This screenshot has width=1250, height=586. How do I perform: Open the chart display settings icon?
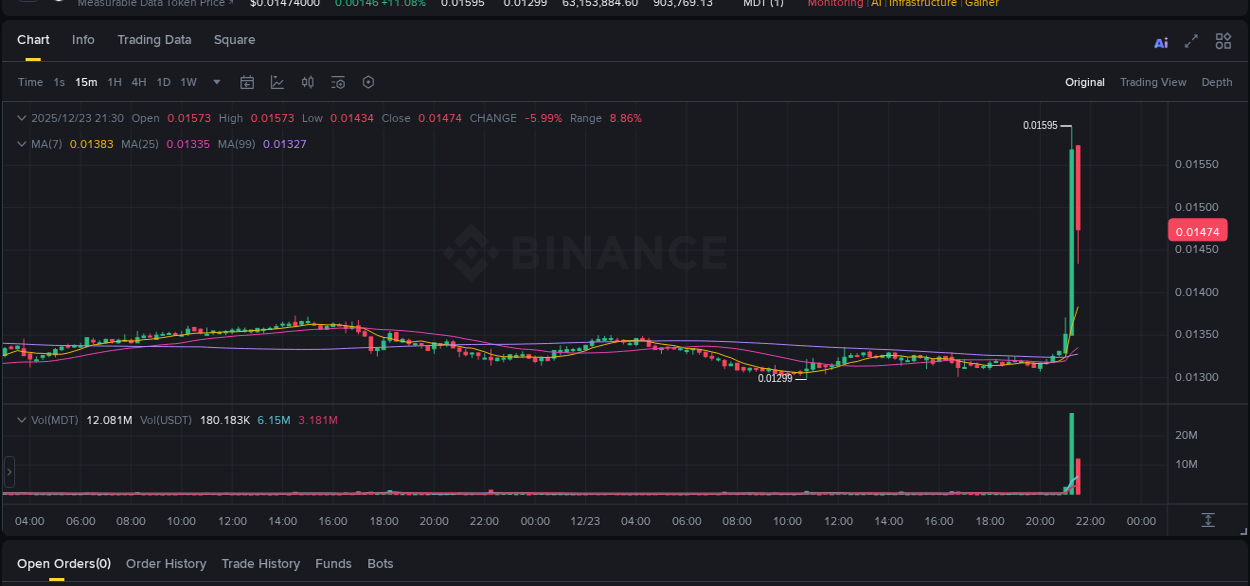[x=337, y=82]
